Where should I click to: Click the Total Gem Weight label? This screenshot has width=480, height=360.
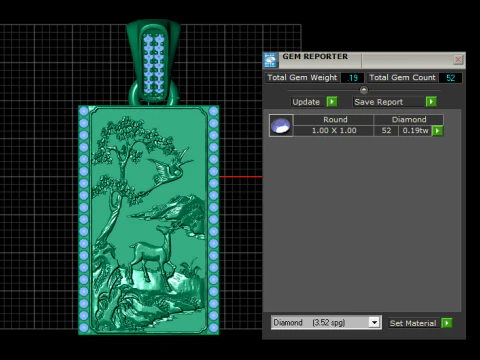click(x=302, y=78)
